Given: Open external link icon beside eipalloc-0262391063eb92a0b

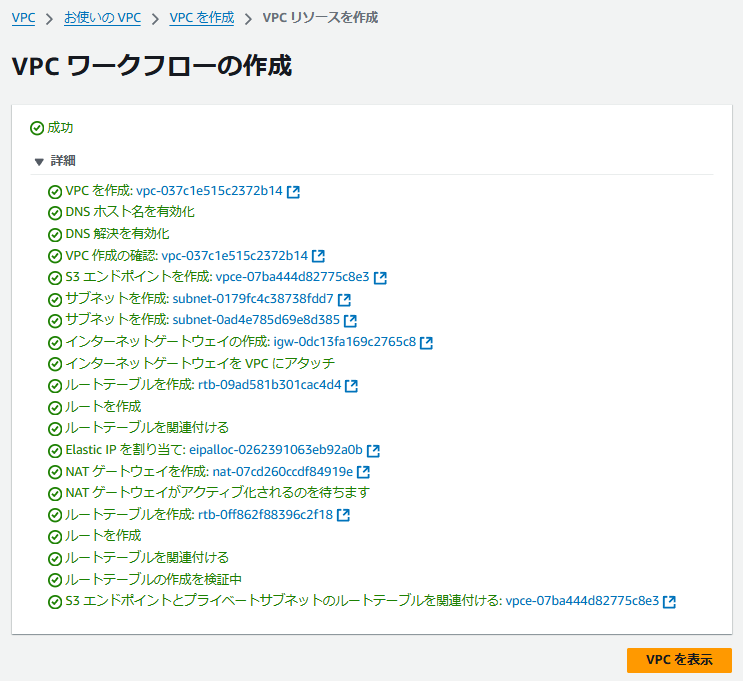Looking at the screenshot, I should pyautogui.click(x=373, y=450).
